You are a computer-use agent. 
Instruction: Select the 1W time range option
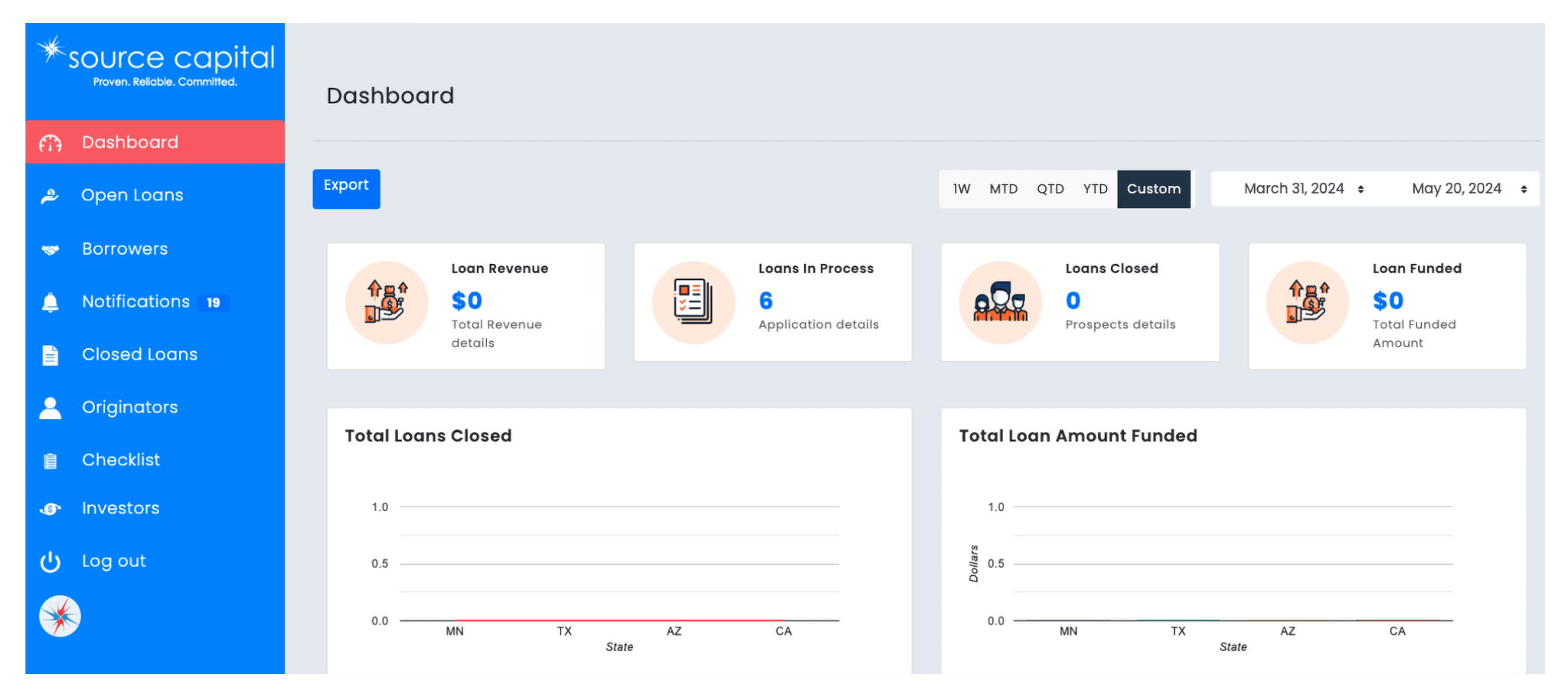962,189
